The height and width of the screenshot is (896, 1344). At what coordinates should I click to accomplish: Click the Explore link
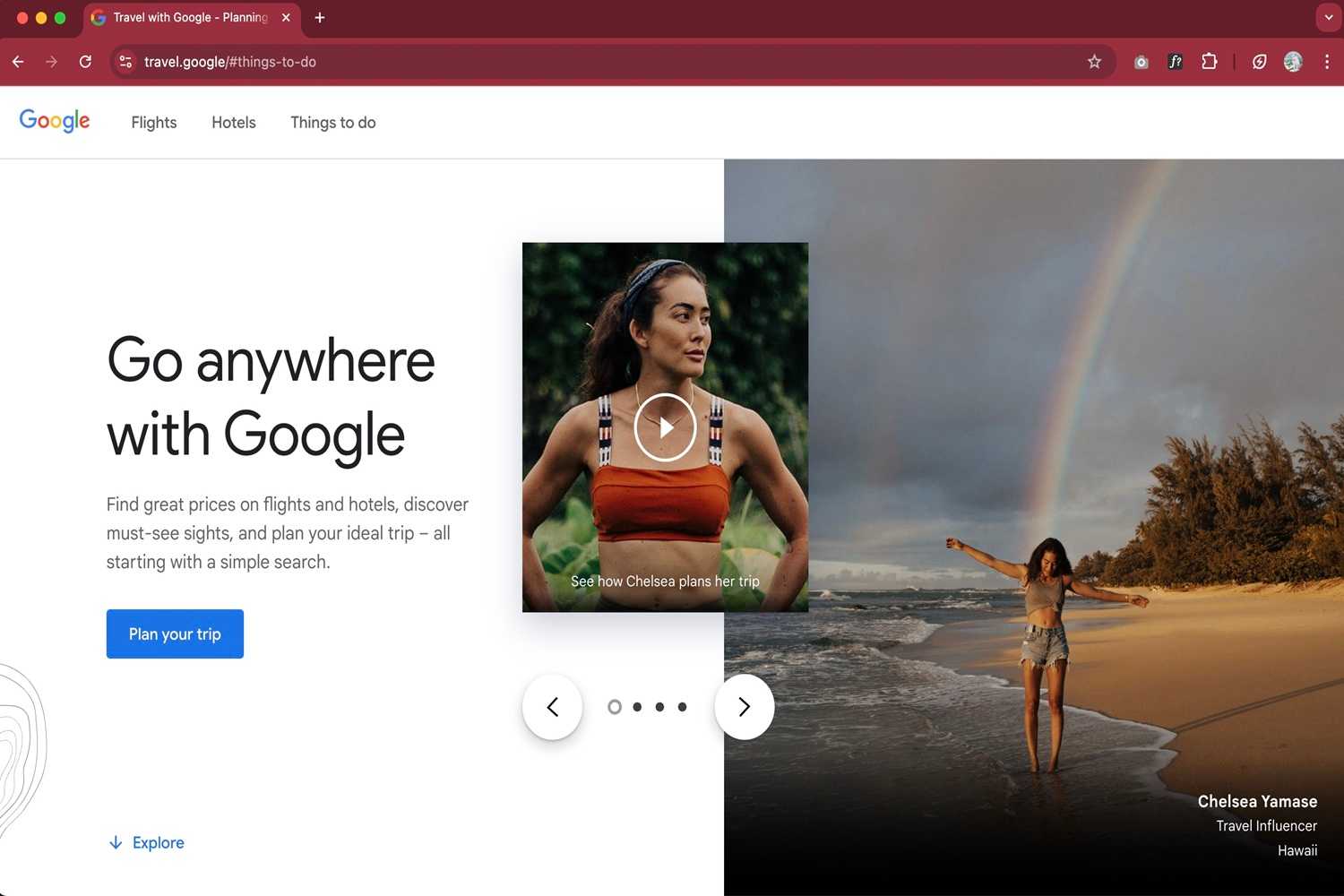tap(147, 842)
